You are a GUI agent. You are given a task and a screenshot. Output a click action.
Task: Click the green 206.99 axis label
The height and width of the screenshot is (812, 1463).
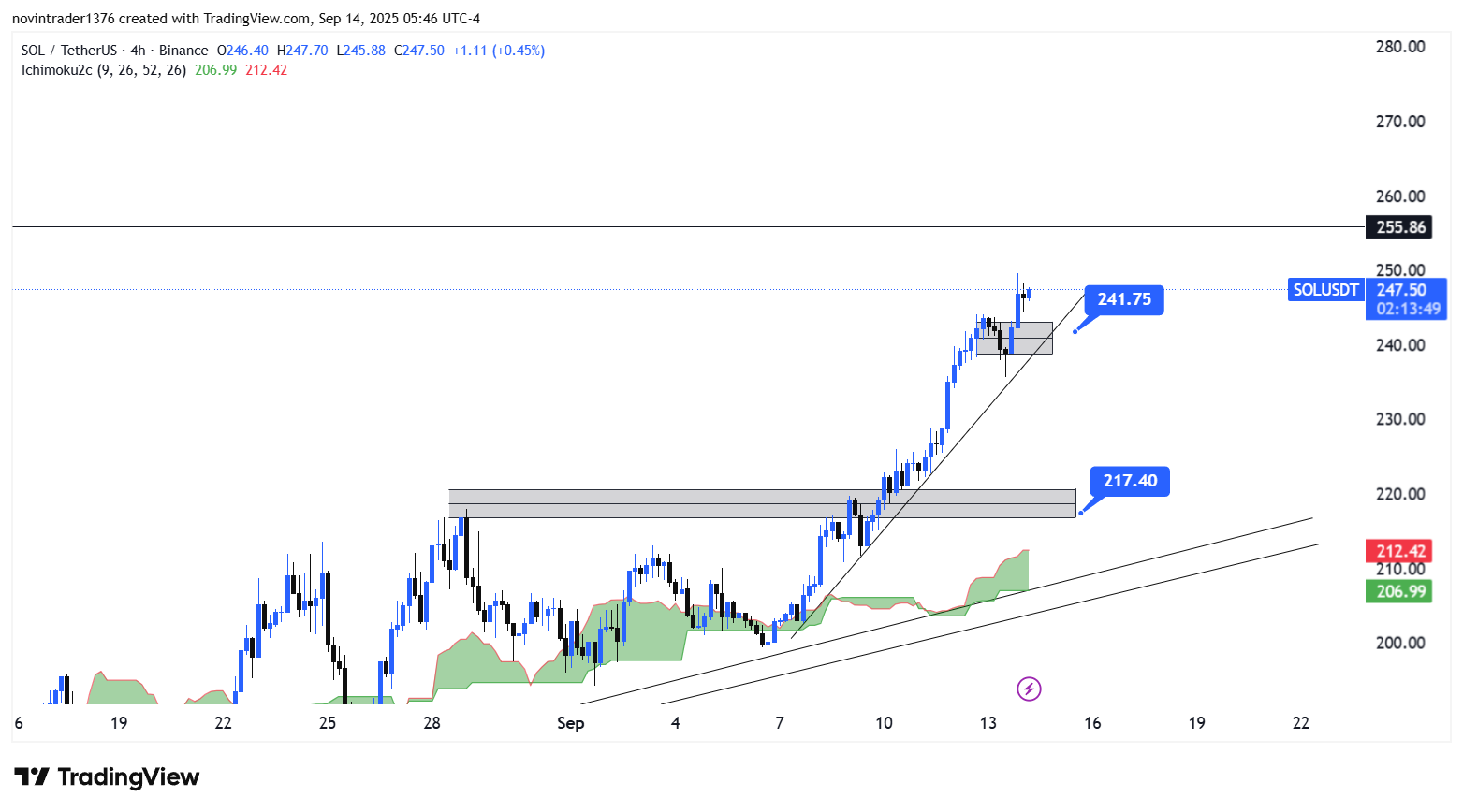1400,591
